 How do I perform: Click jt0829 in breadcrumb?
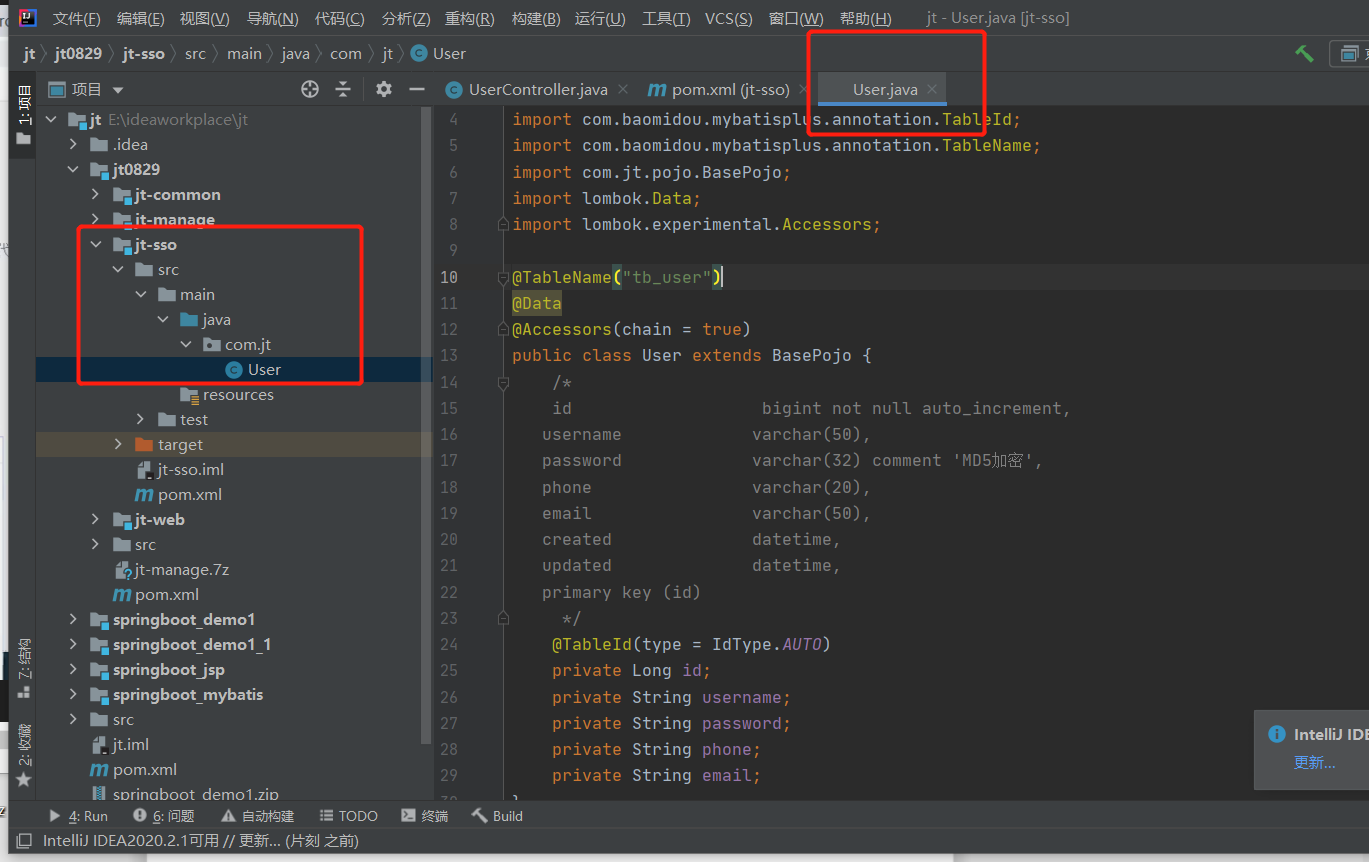pos(78,54)
